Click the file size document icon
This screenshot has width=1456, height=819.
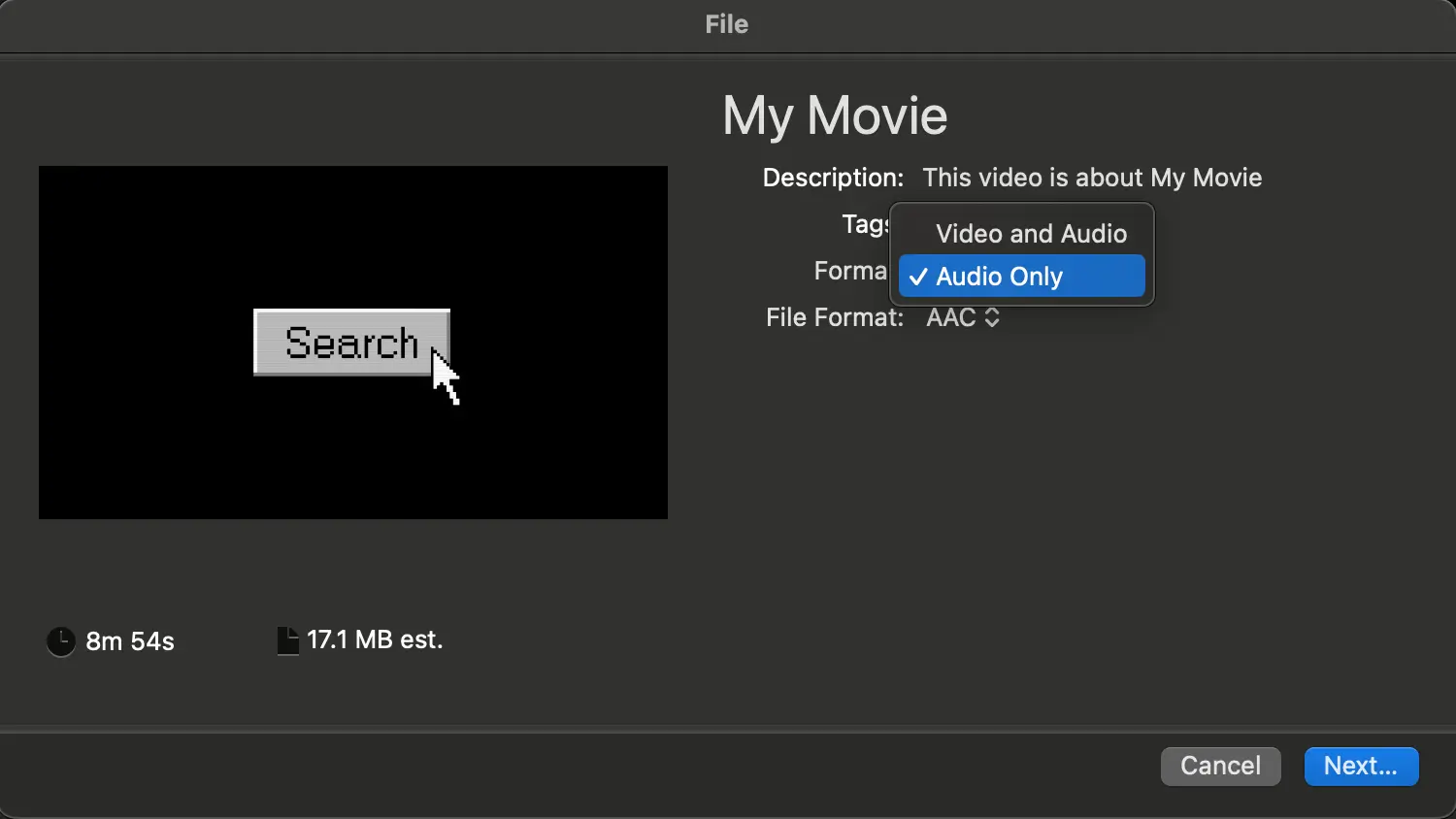point(287,640)
